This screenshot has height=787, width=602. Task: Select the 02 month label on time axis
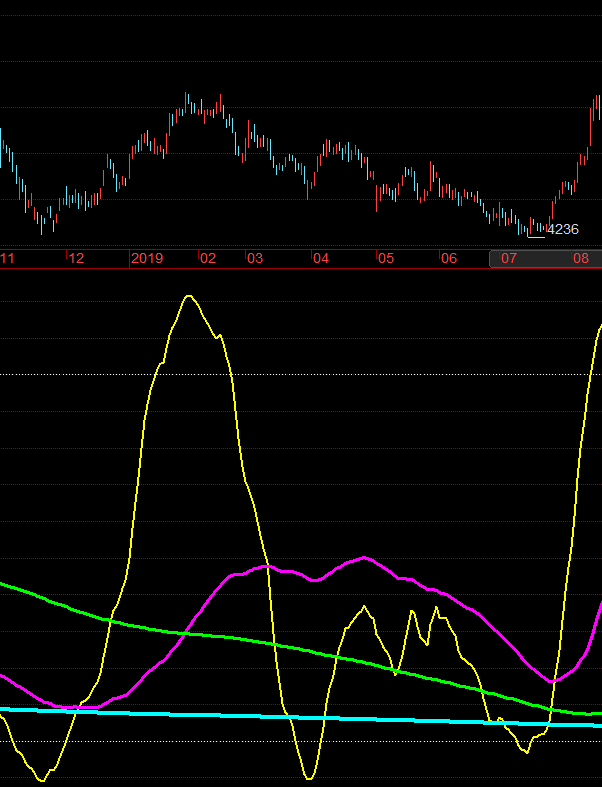point(208,258)
